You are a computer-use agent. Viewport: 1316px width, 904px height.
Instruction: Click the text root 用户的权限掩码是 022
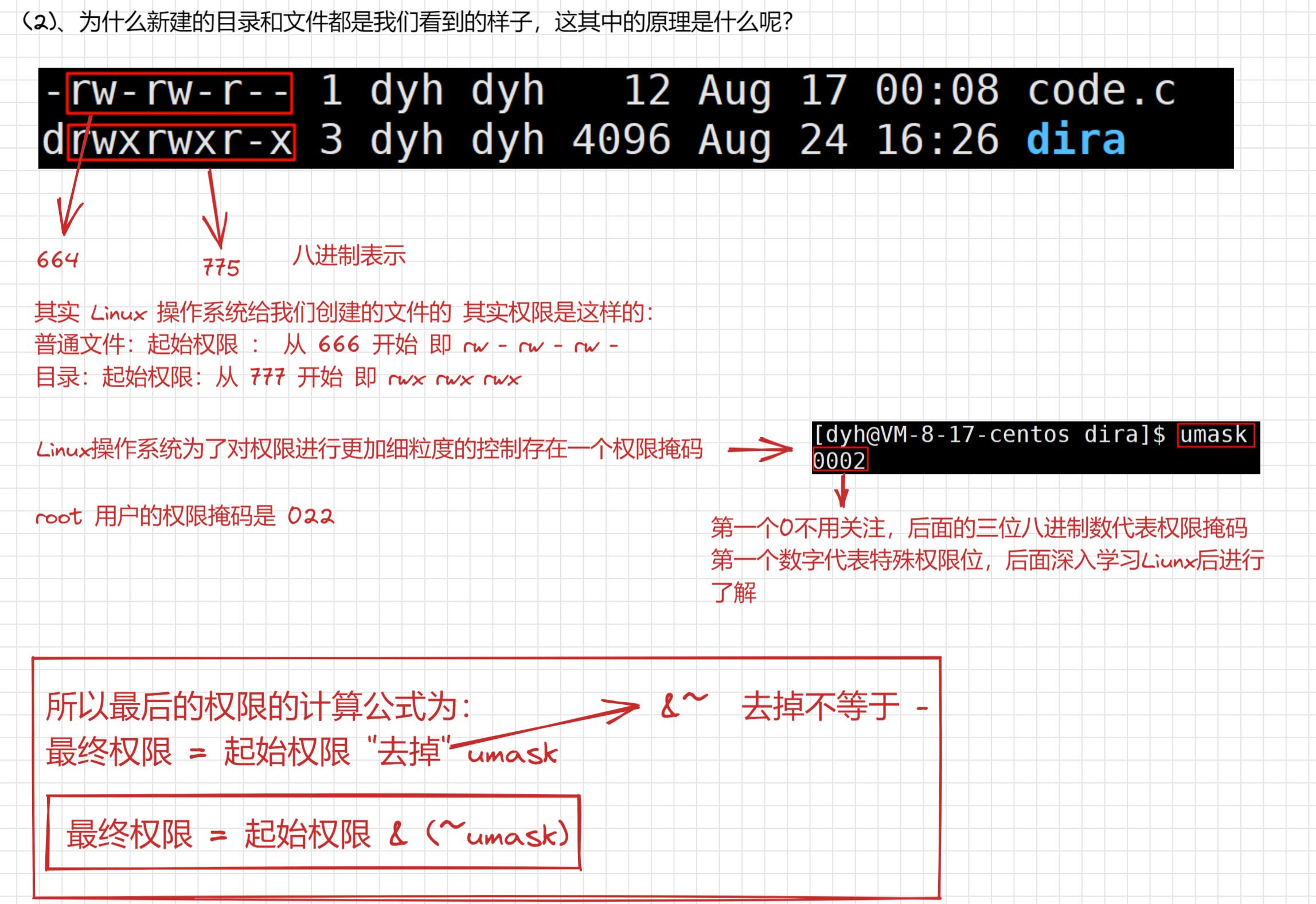(x=185, y=516)
